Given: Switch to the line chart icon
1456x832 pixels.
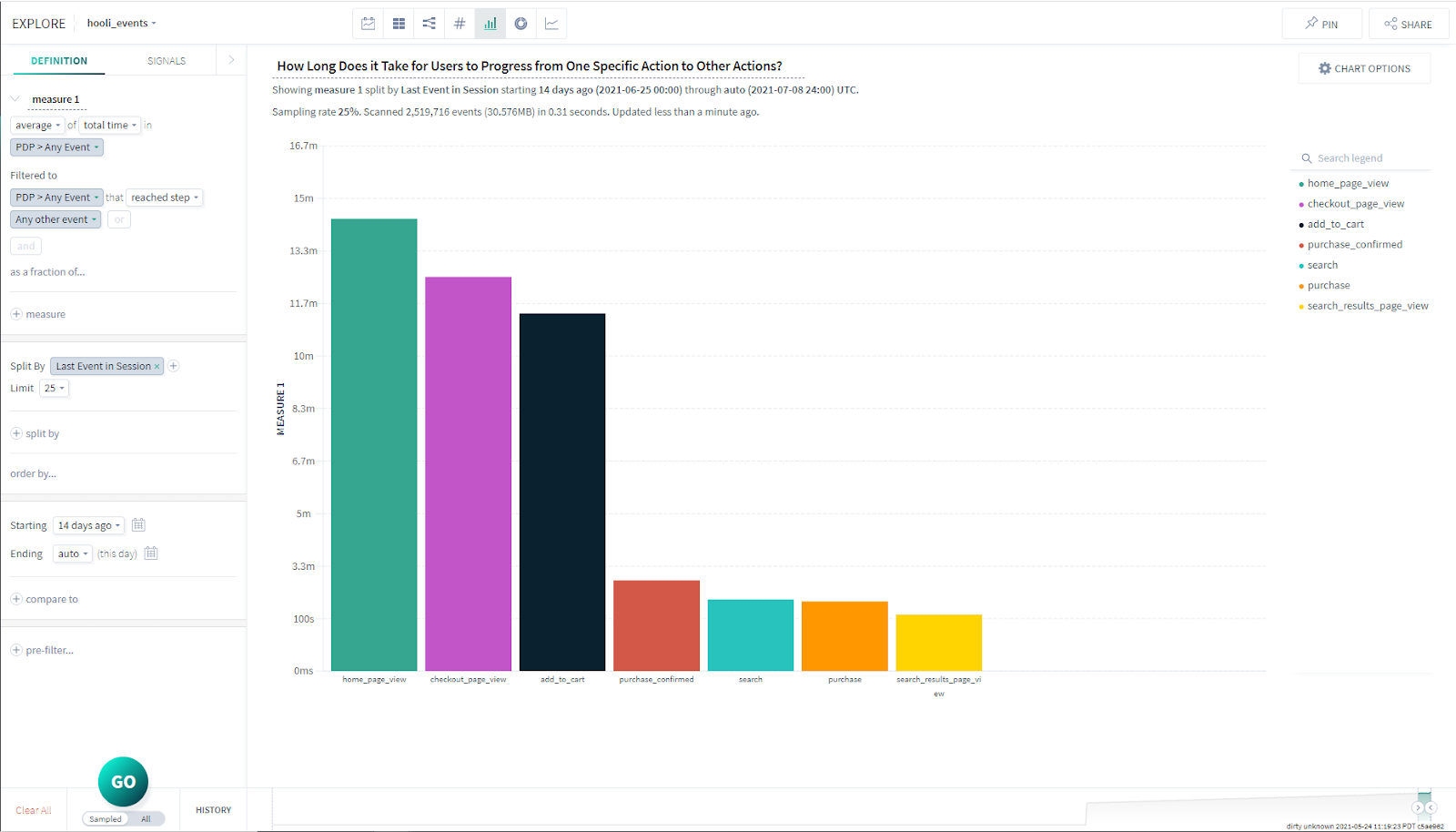Looking at the screenshot, I should click(x=551, y=24).
